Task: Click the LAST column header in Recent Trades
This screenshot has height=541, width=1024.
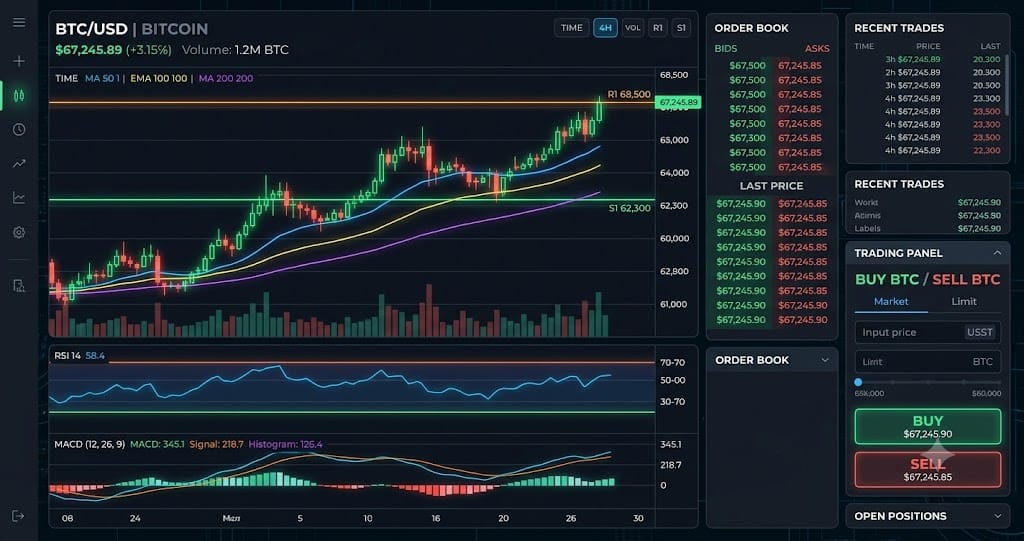Action: pos(991,46)
